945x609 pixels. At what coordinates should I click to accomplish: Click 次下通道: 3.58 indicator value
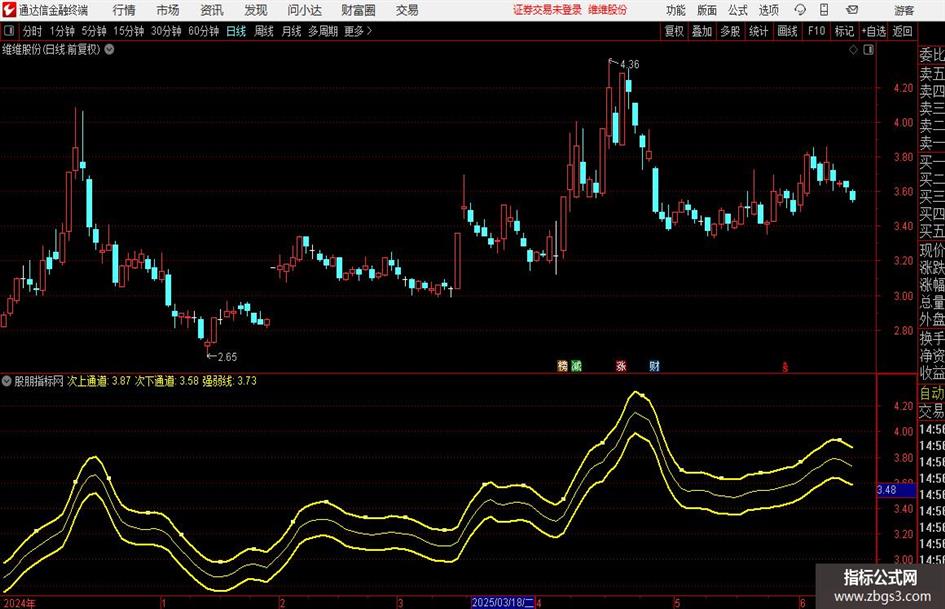(x=166, y=380)
